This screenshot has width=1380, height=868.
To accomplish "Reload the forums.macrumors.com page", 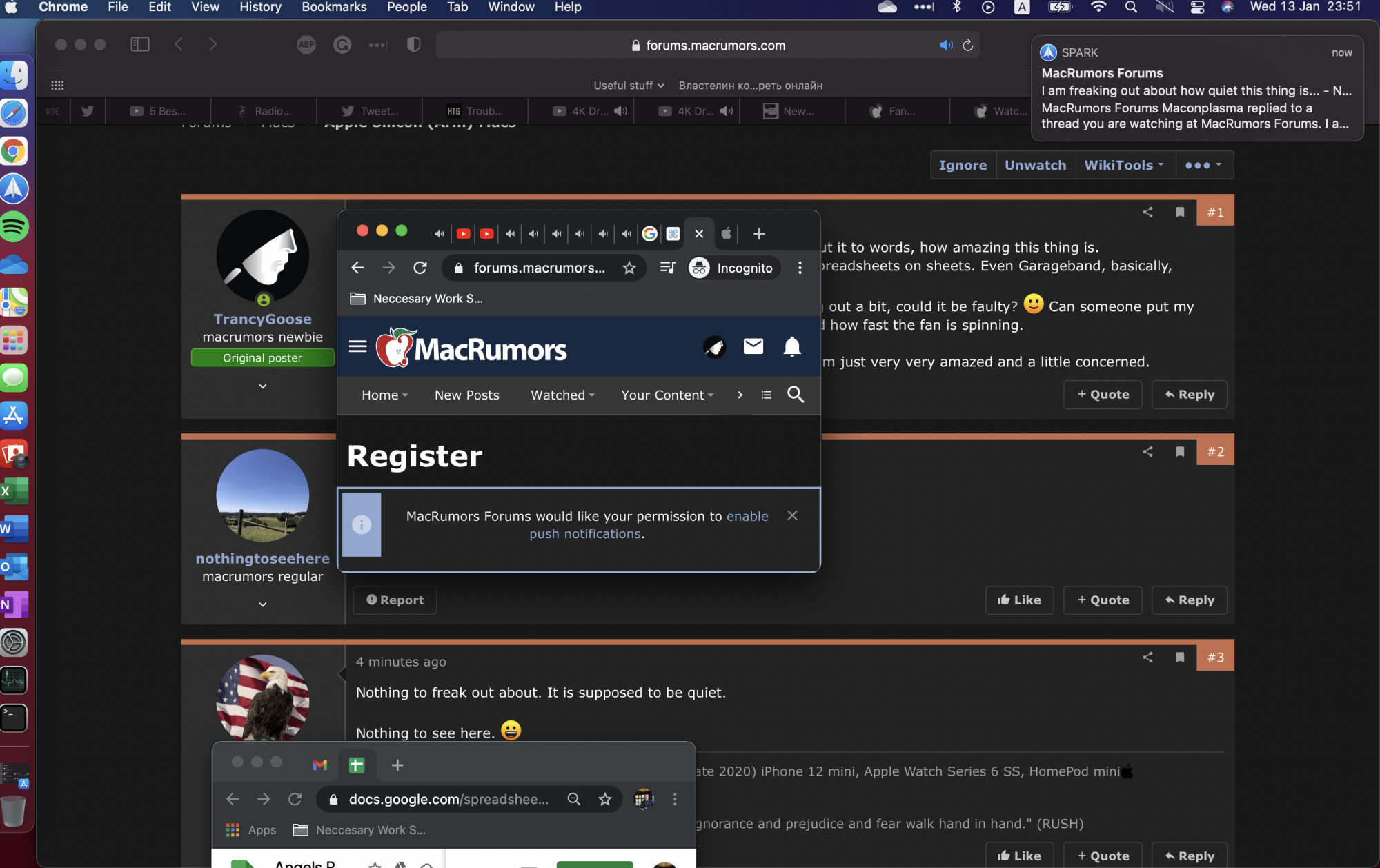I will click(x=968, y=45).
